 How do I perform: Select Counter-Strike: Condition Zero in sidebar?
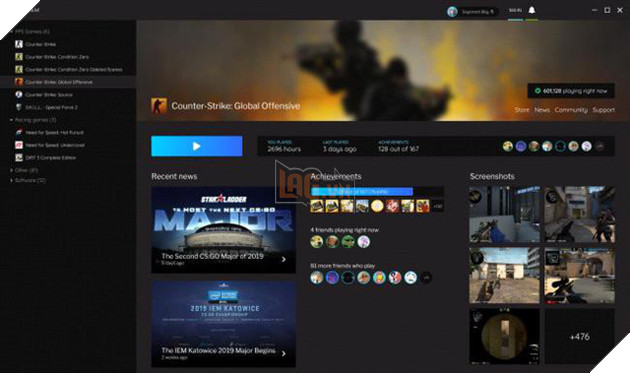[x=57, y=57]
